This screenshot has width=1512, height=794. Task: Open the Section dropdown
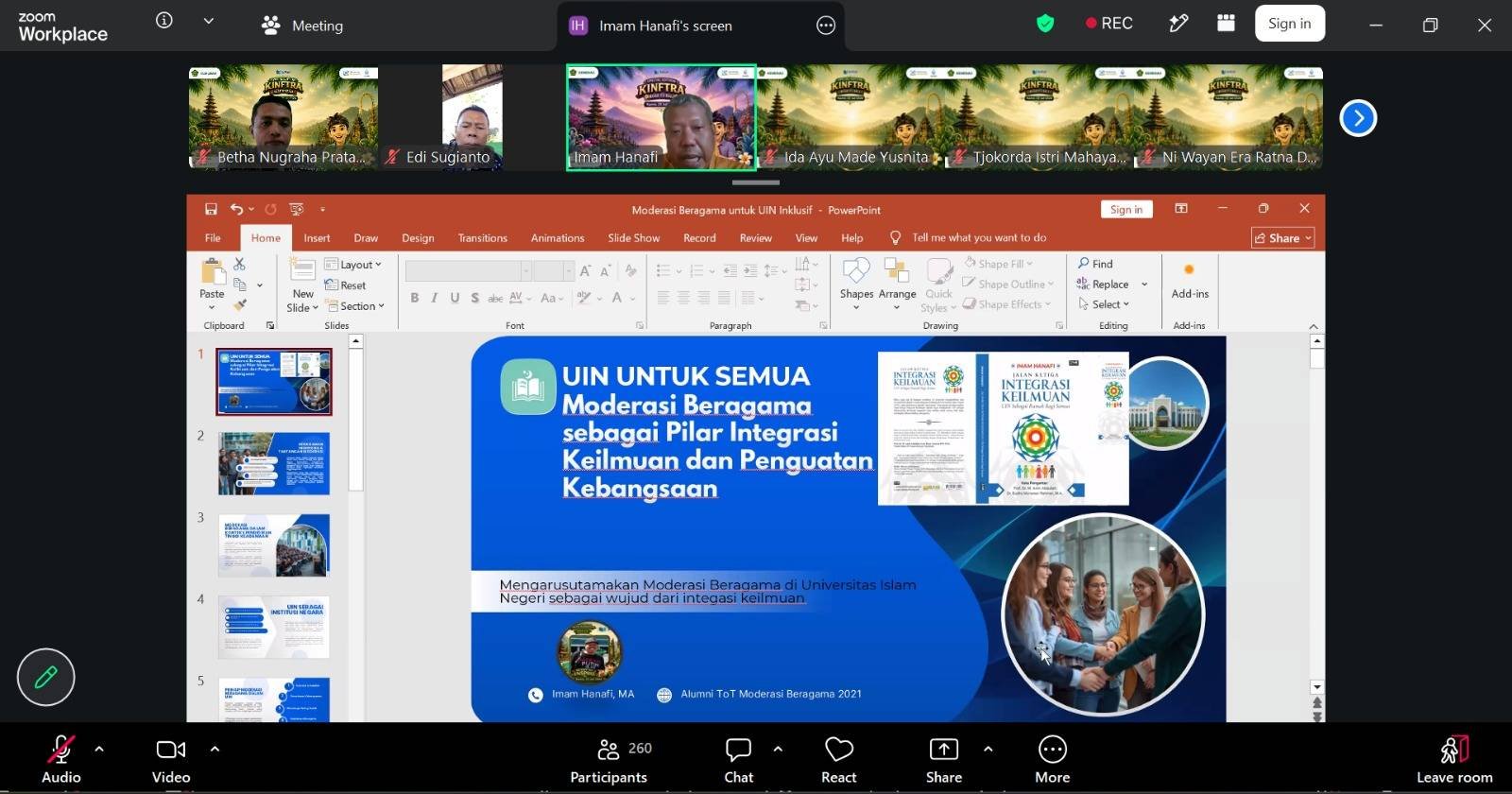(x=355, y=306)
